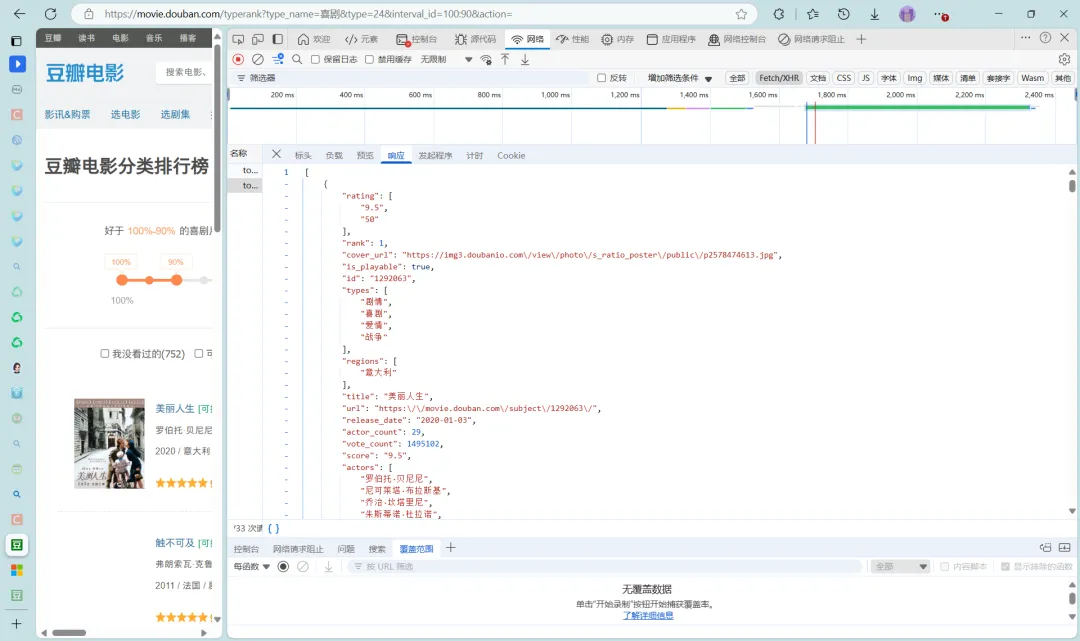The width and height of the screenshot is (1080, 641).
Task: Activate the inspect element picker tool
Action: (x=238, y=39)
